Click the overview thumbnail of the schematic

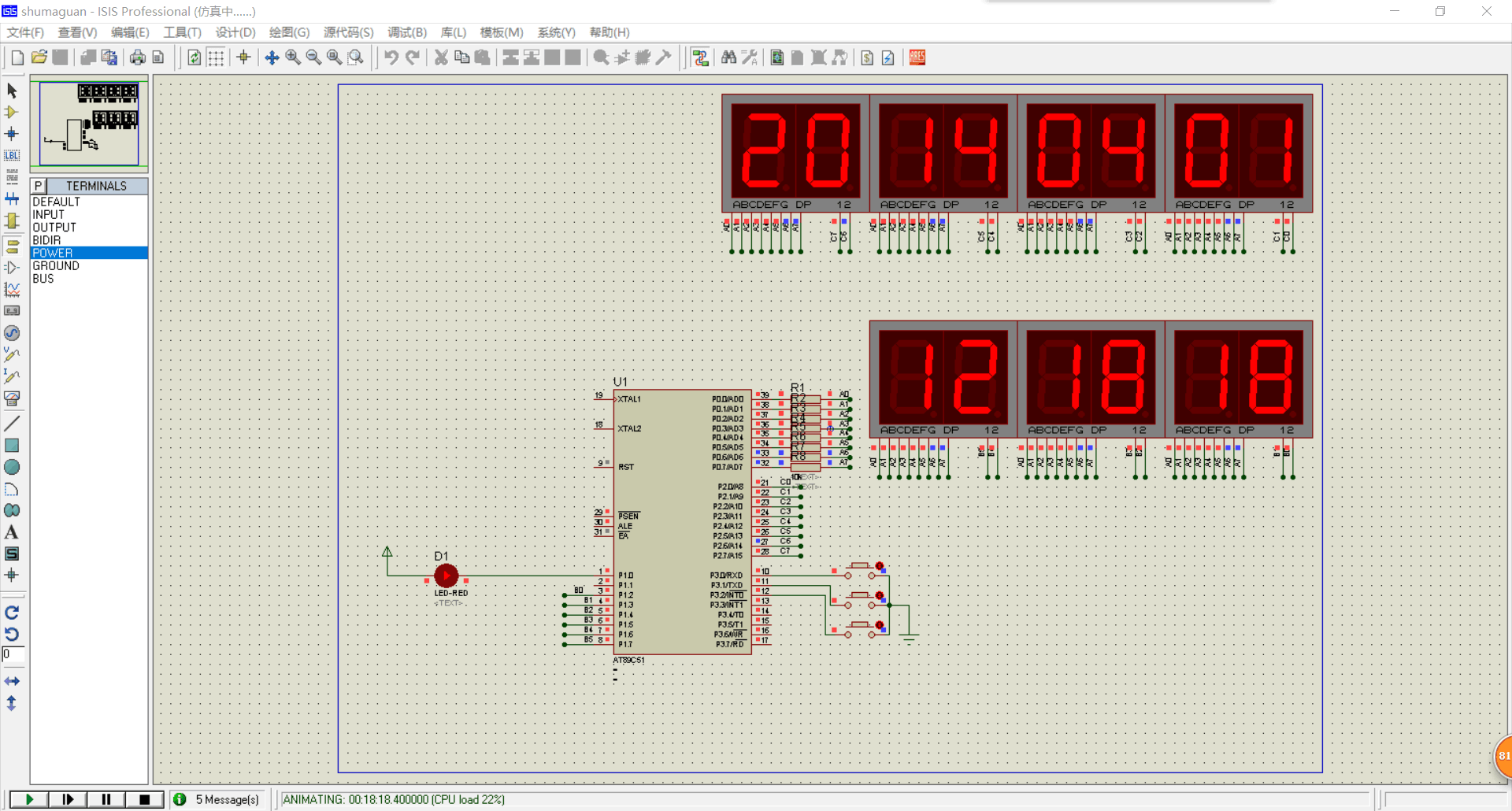click(x=89, y=123)
